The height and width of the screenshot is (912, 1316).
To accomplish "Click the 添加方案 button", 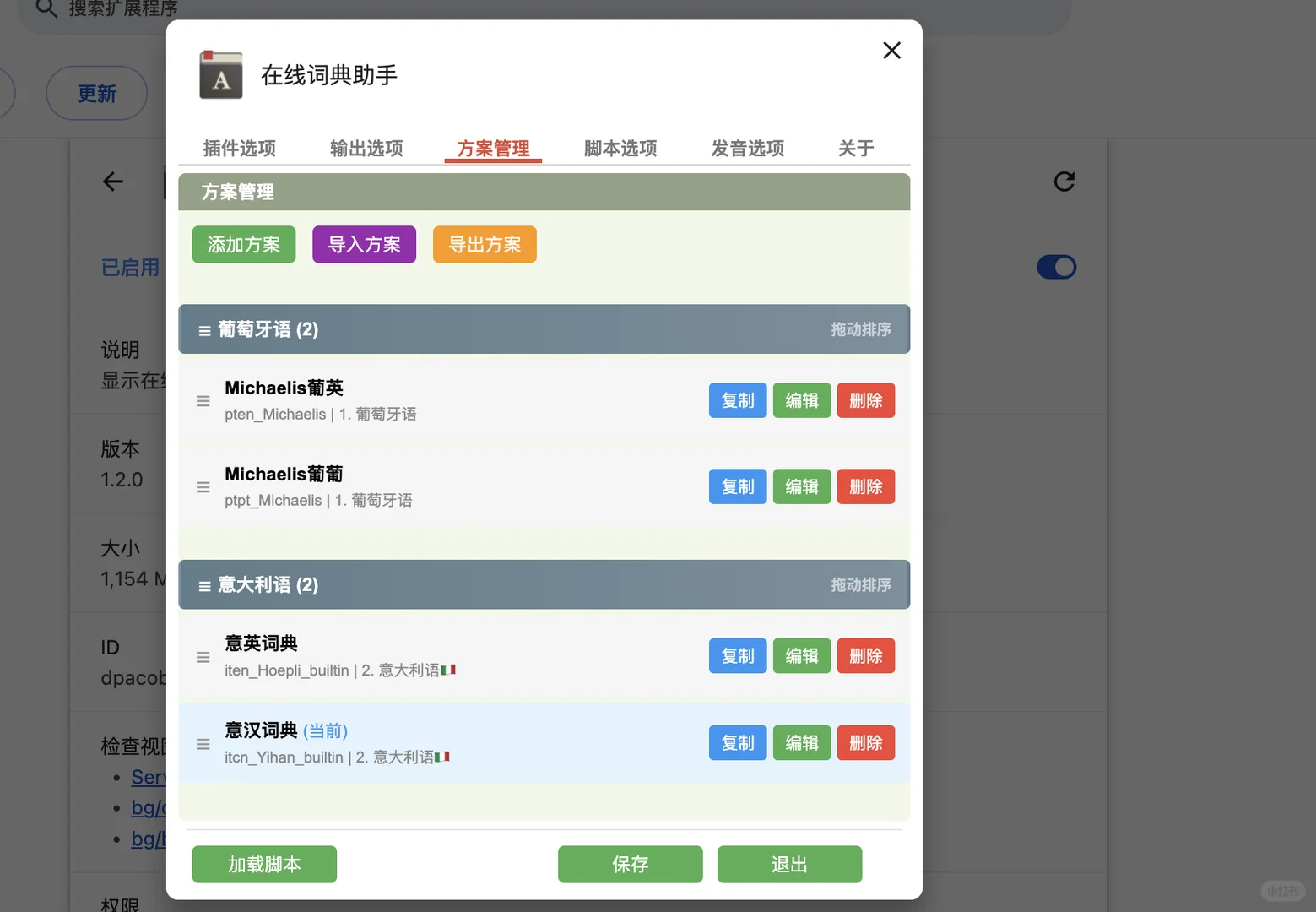I will pyautogui.click(x=243, y=244).
